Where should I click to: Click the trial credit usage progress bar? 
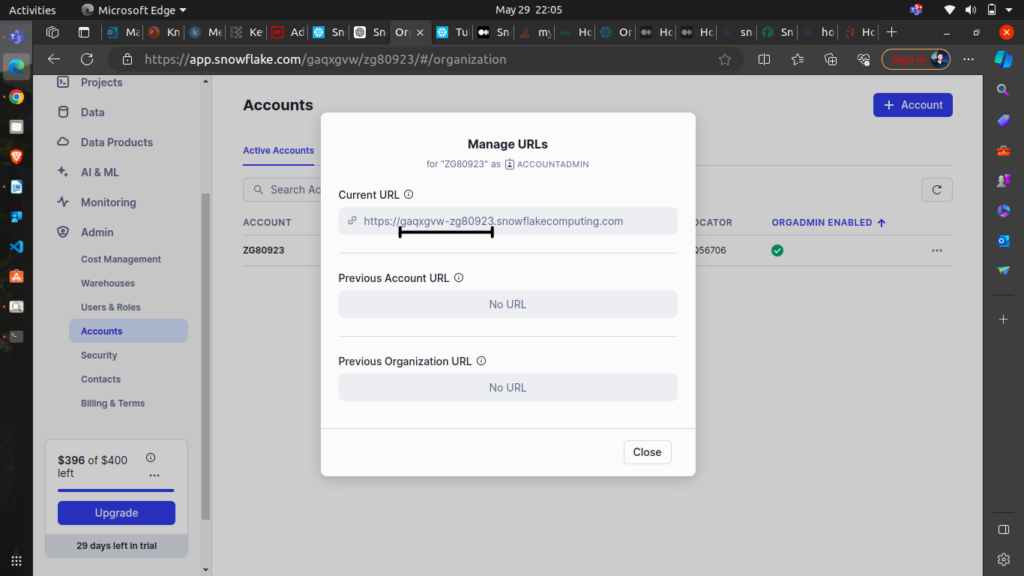click(116, 490)
